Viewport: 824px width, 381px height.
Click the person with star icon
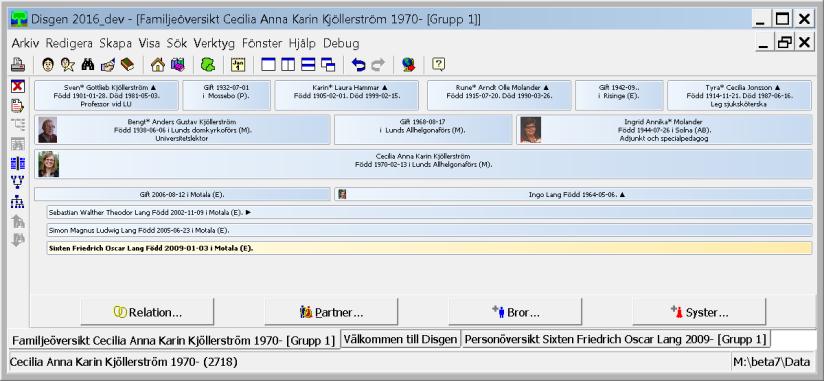pos(67,65)
